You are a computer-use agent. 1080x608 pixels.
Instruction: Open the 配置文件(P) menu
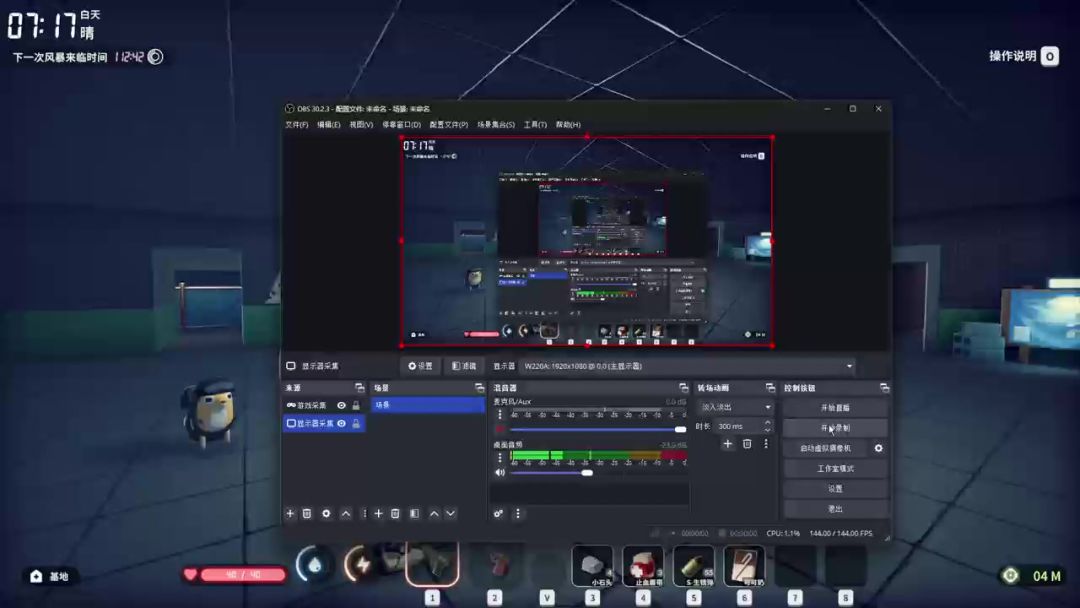click(x=448, y=125)
